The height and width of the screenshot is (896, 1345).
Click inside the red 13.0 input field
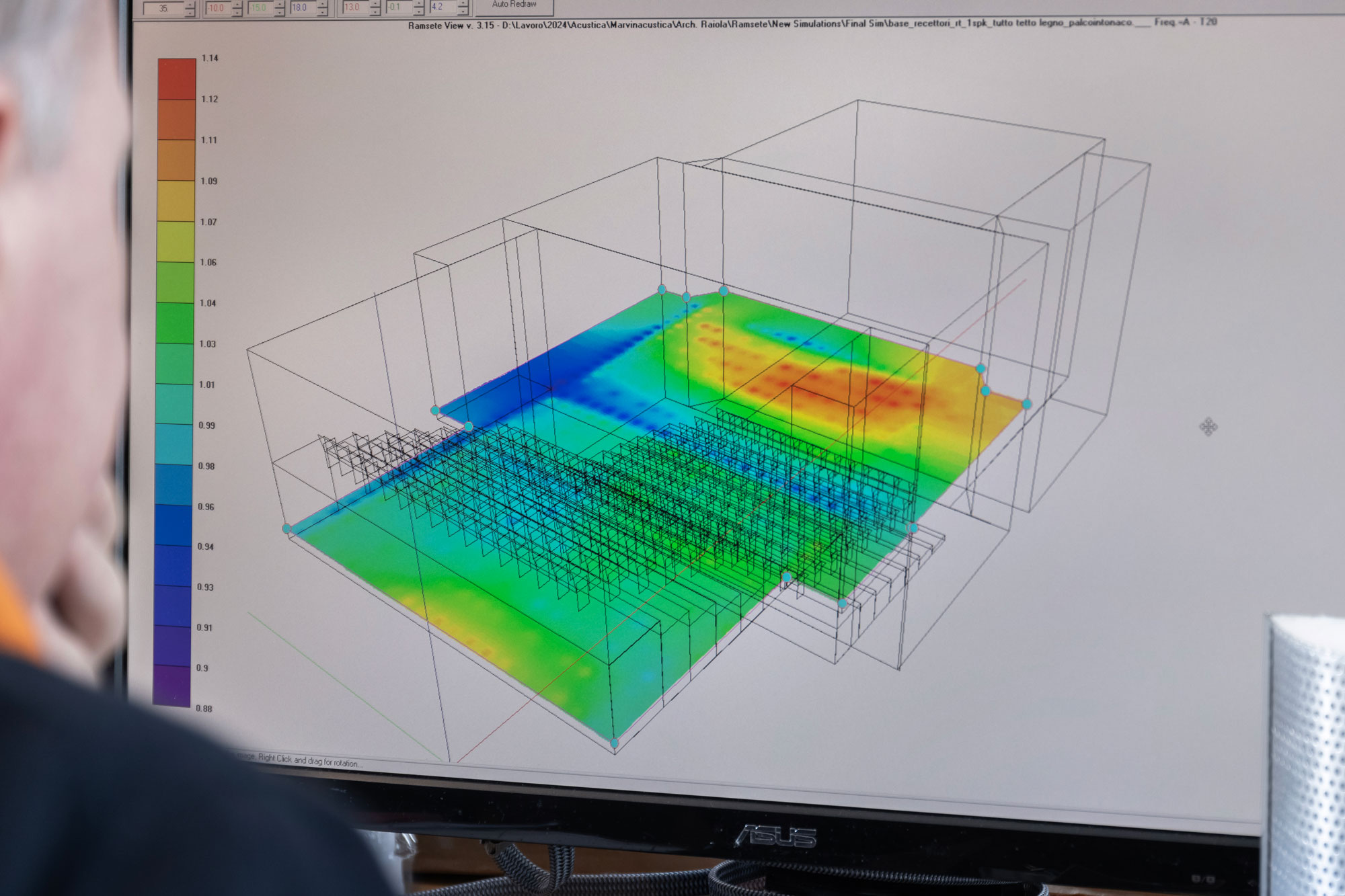(354, 7)
